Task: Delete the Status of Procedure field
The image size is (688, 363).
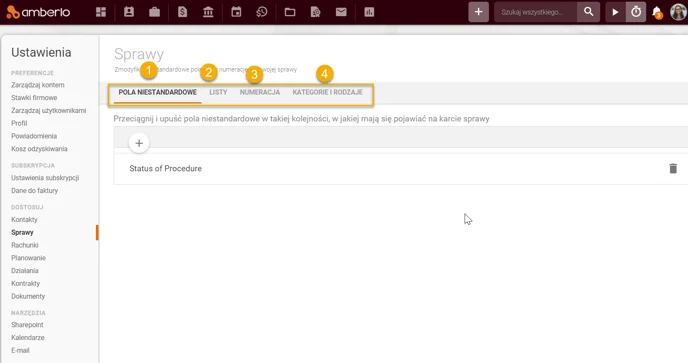Action: coord(673,168)
